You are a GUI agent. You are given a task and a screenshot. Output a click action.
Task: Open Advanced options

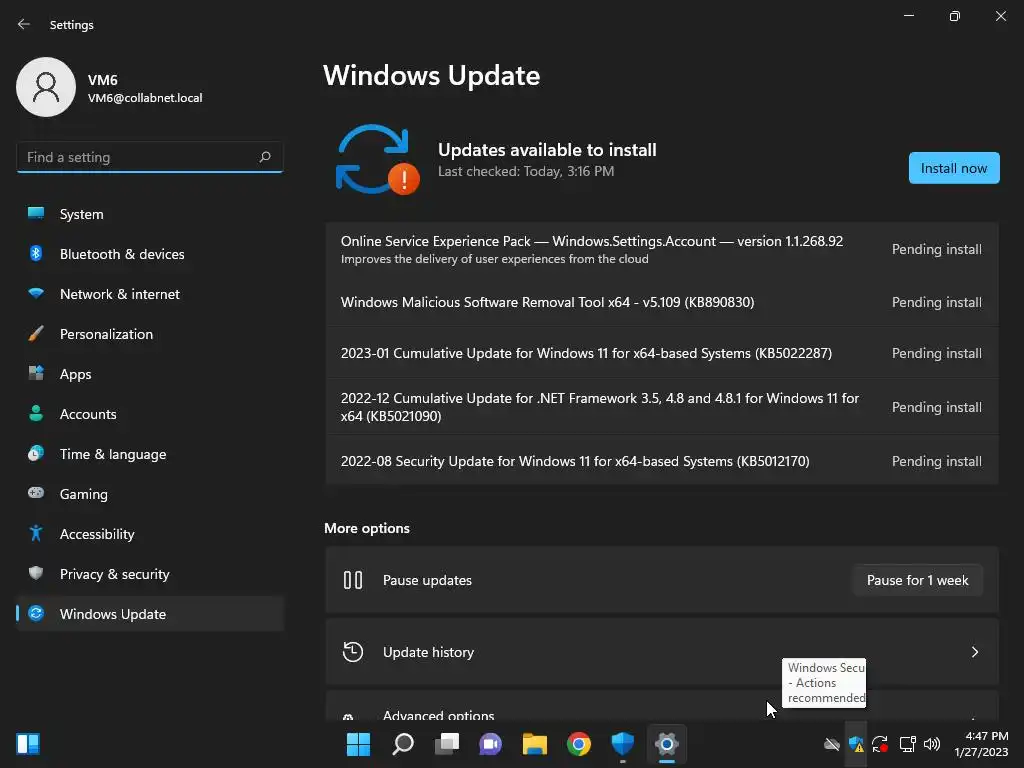662,706
